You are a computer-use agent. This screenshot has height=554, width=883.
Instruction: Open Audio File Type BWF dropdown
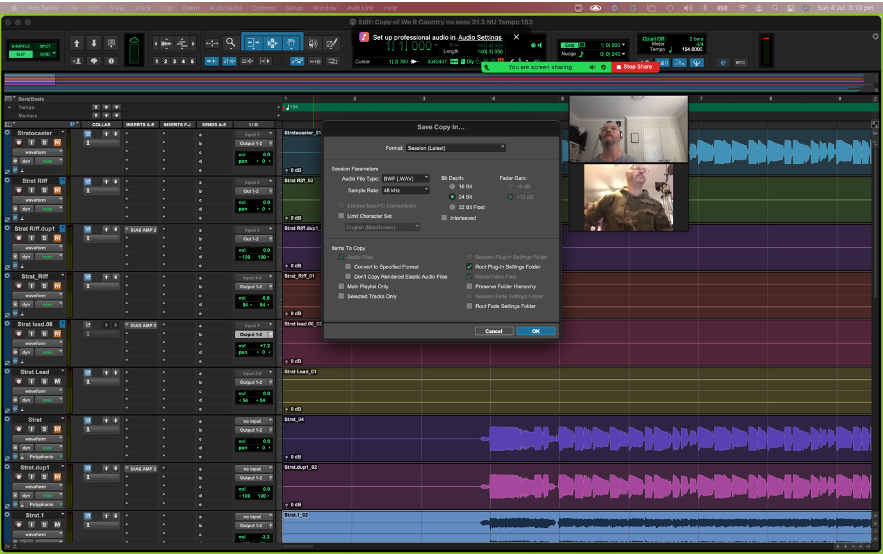click(406, 178)
